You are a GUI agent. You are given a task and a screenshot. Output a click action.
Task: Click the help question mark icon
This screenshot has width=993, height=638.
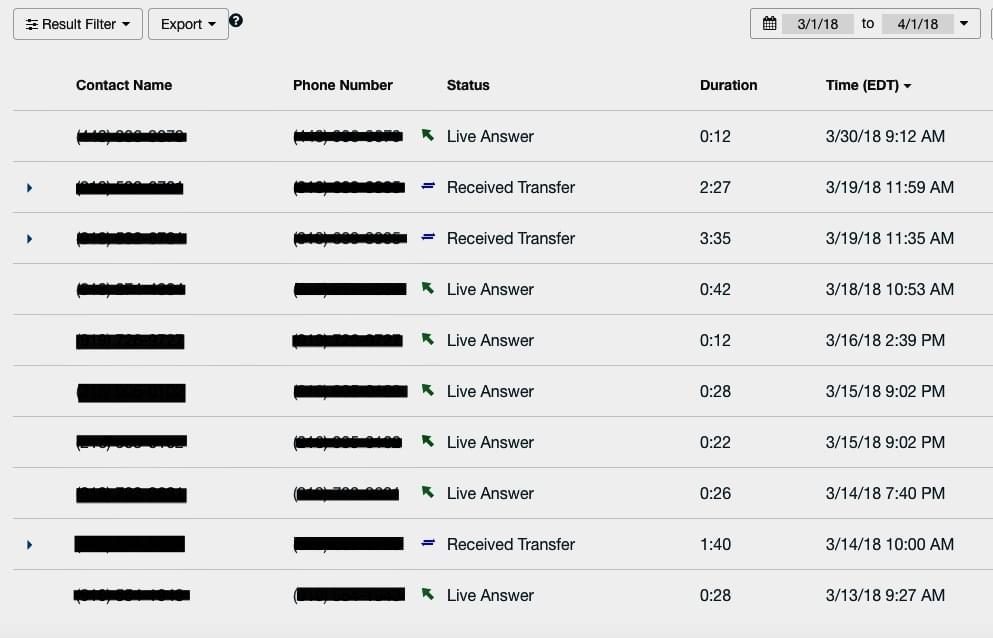pos(236,21)
